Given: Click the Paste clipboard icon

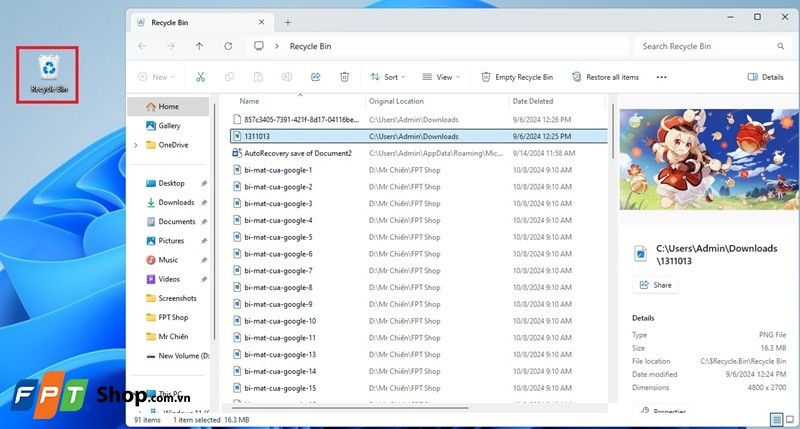Looking at the screenshot, I should pos(258,77).
